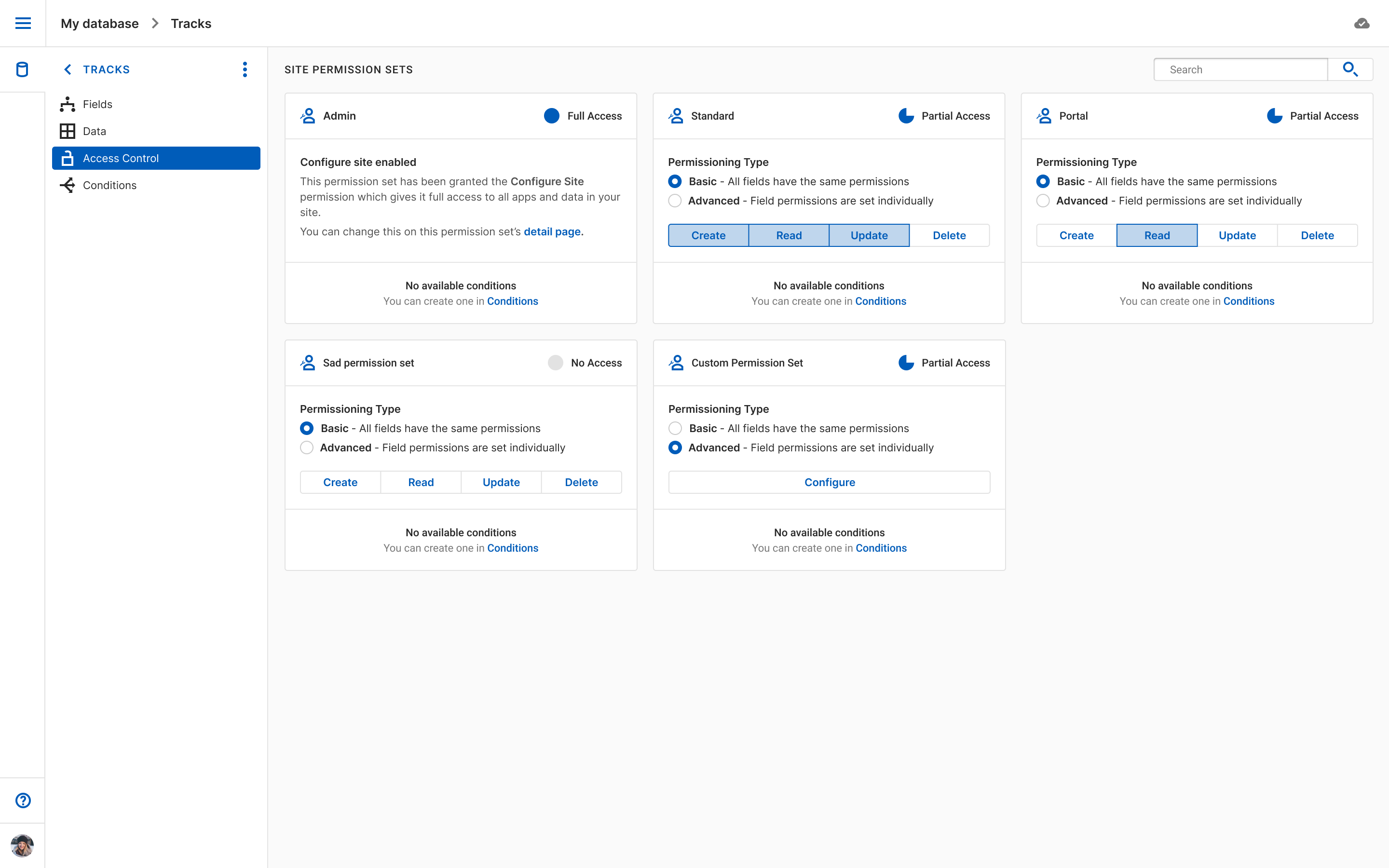Click Configure for Custom Permission Set
This screenshot has width=1389, height=868.
point(829,482)
